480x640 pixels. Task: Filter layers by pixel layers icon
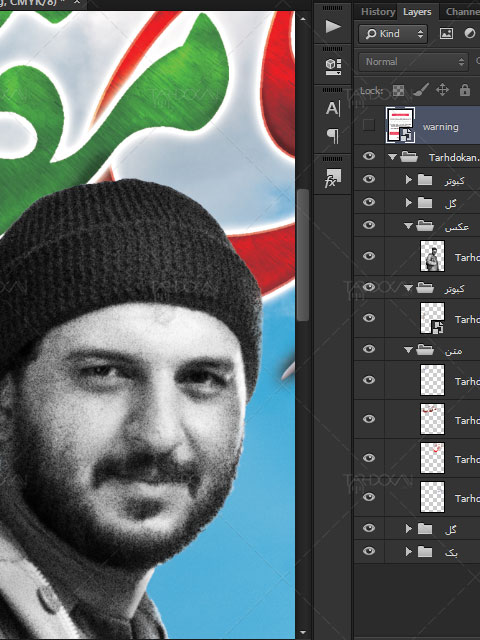(x=446, y=33)
